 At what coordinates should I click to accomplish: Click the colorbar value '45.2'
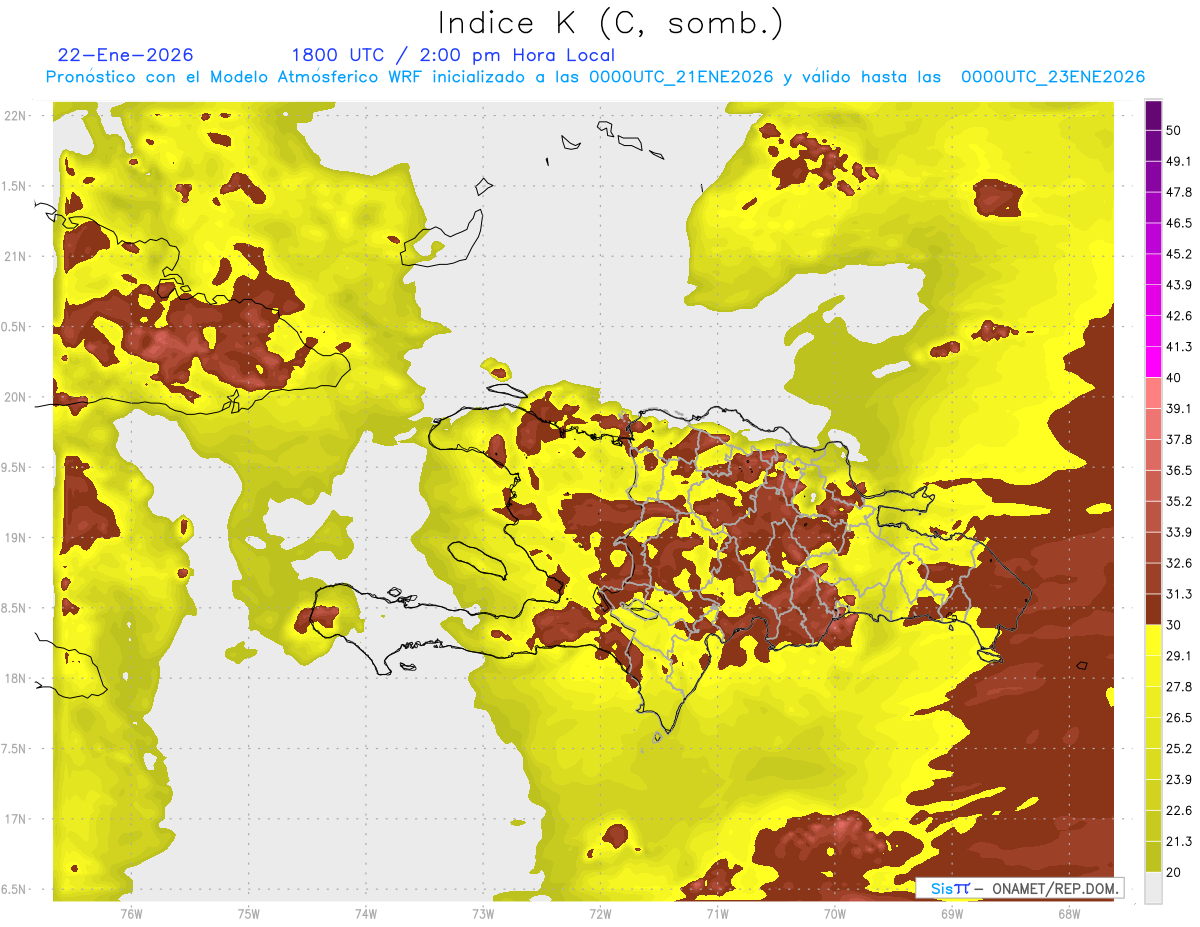(x=1179, y=254)
